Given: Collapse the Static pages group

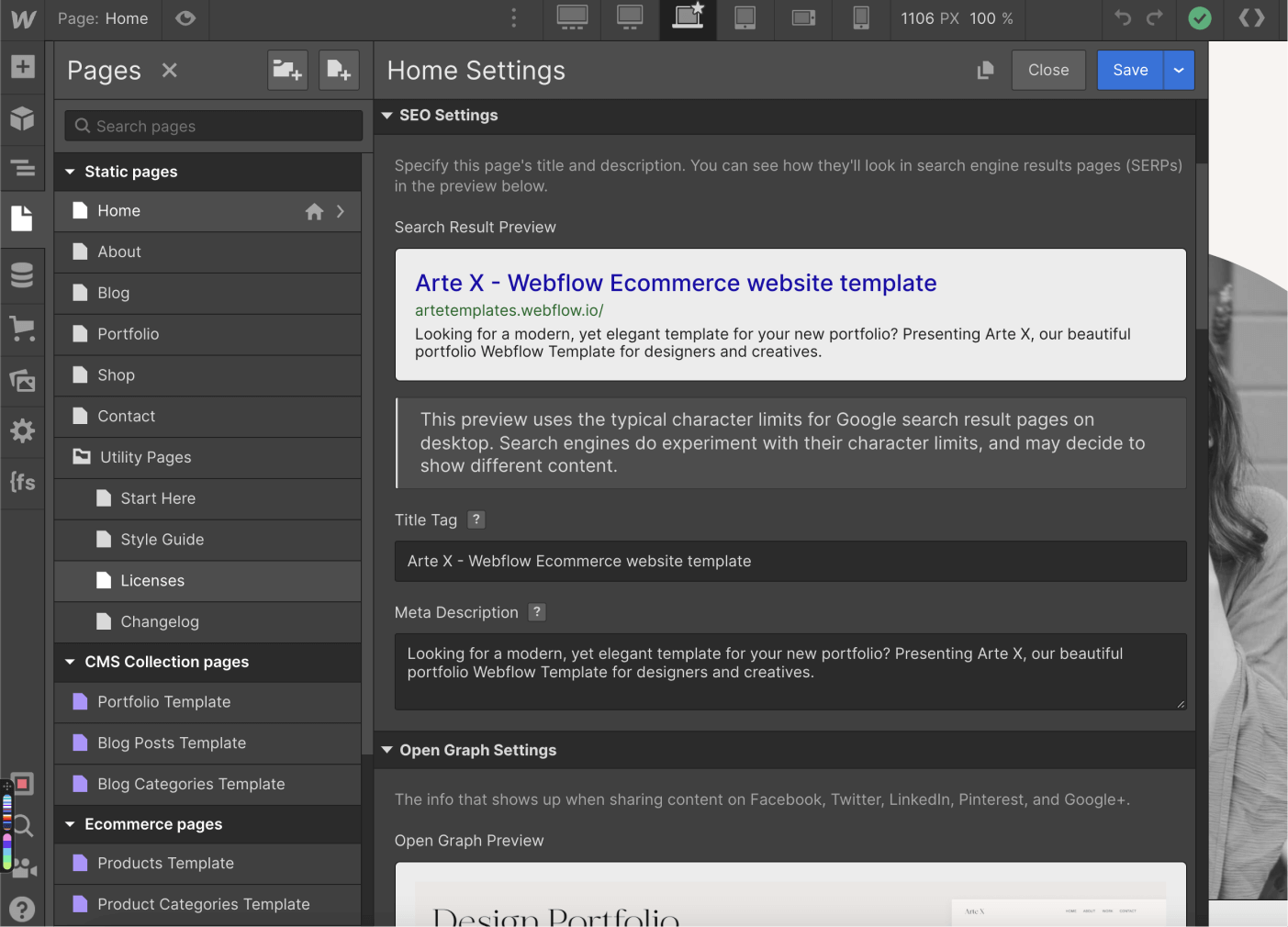Looking at the screenshot, I should (x=70, y=172).
